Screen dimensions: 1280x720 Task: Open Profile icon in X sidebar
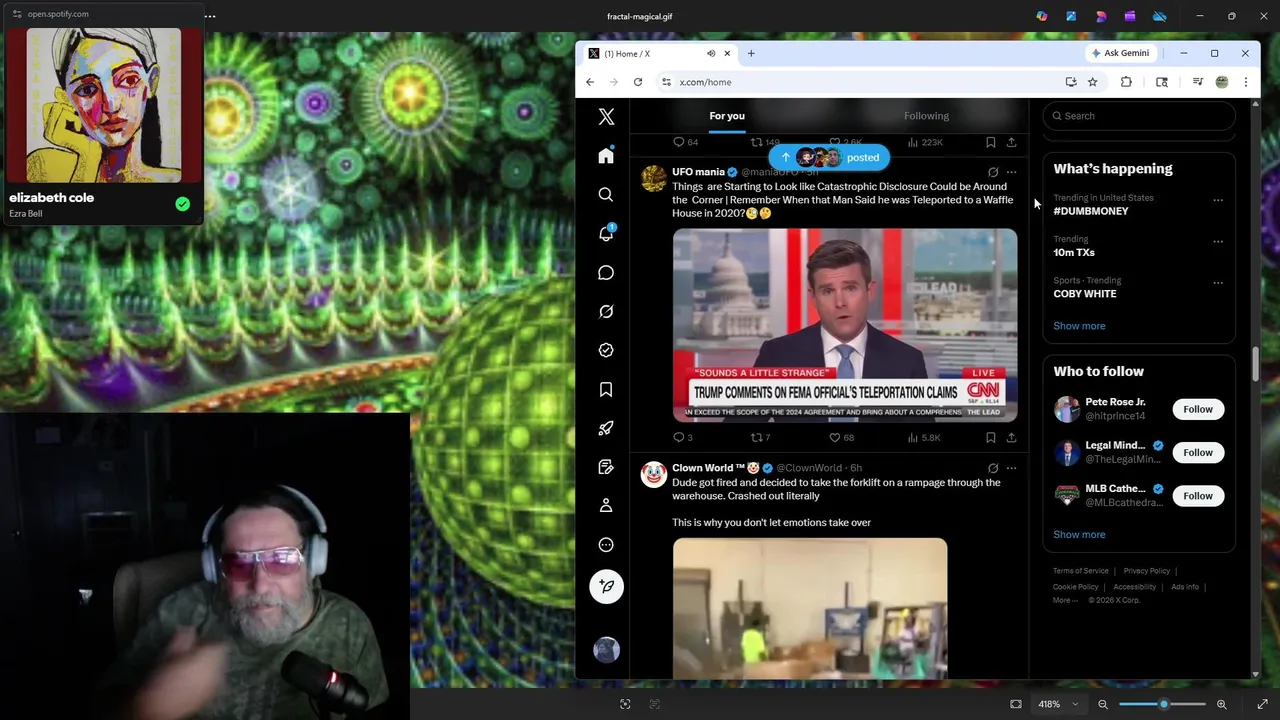point(606,506)
